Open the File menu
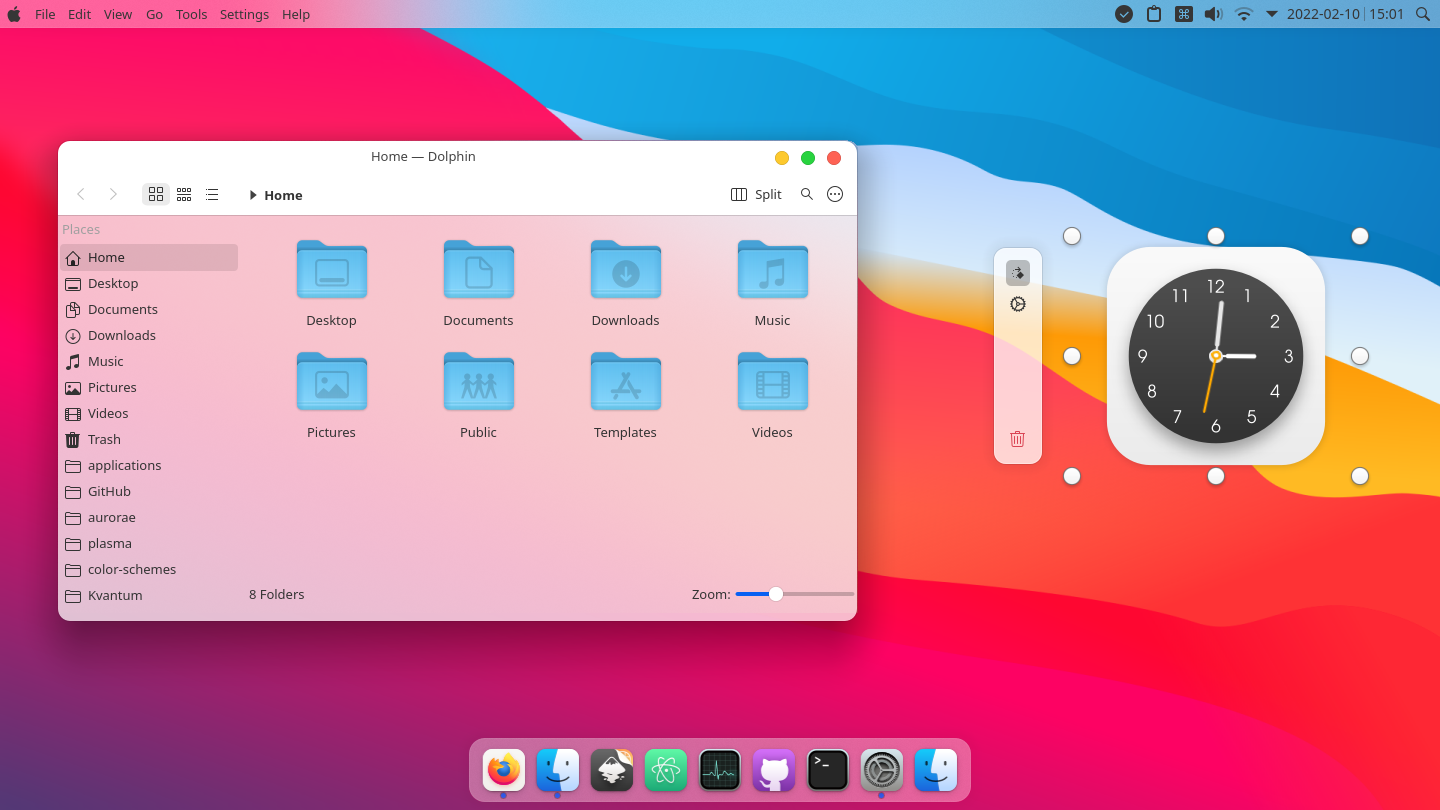This screenshot has width=1440, height=810. coord(45,14)
